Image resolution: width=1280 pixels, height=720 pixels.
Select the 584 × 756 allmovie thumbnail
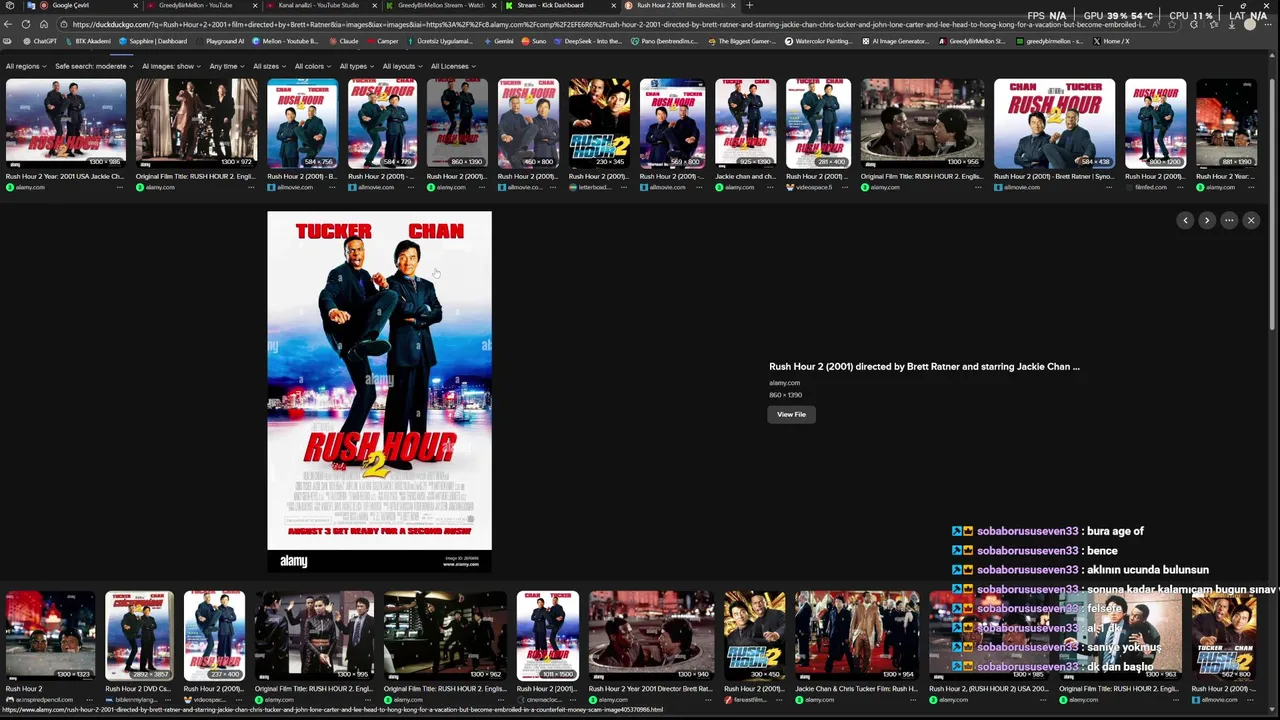302,123
